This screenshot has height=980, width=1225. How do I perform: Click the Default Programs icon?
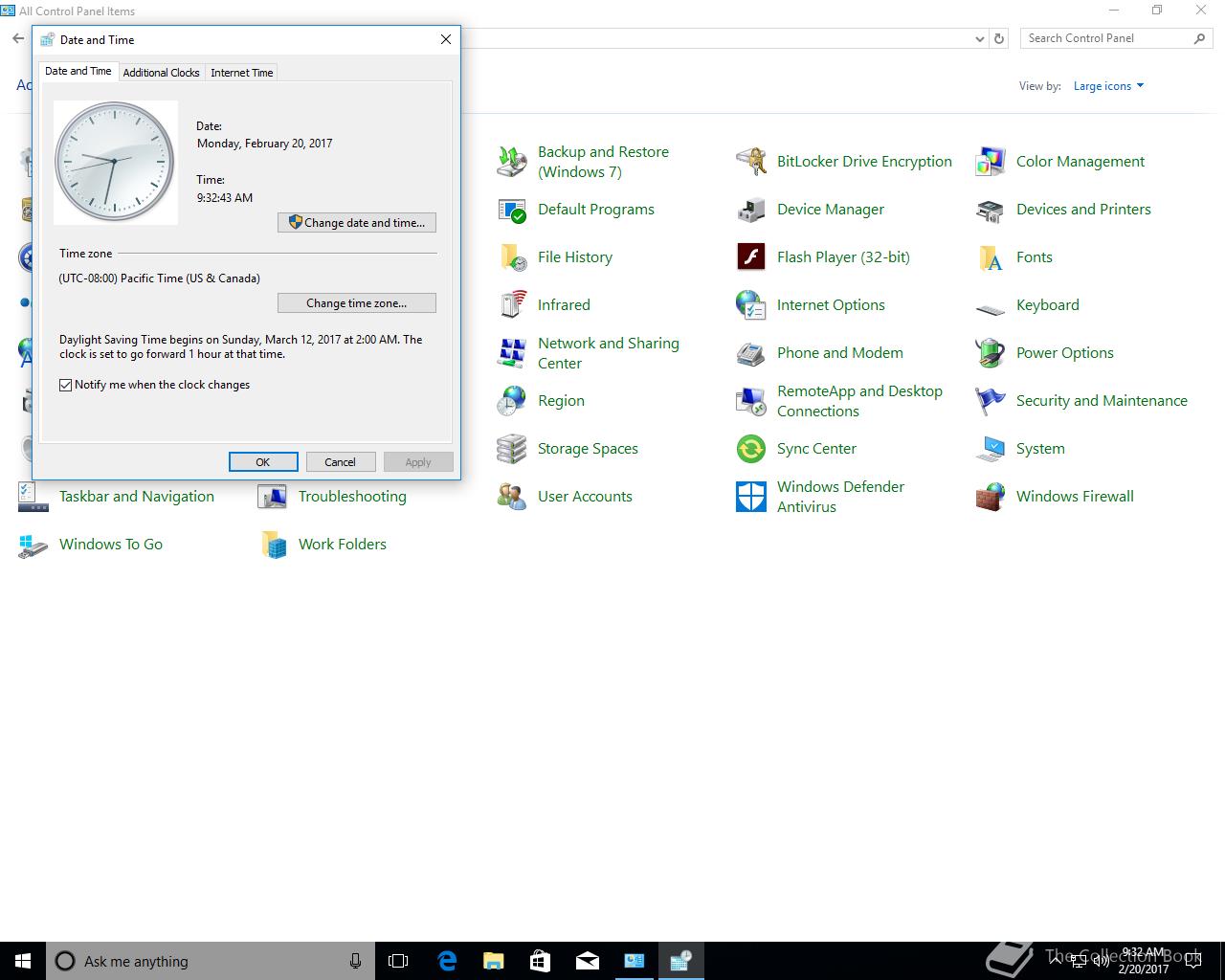pyautogui.click(x=512, y=210)
